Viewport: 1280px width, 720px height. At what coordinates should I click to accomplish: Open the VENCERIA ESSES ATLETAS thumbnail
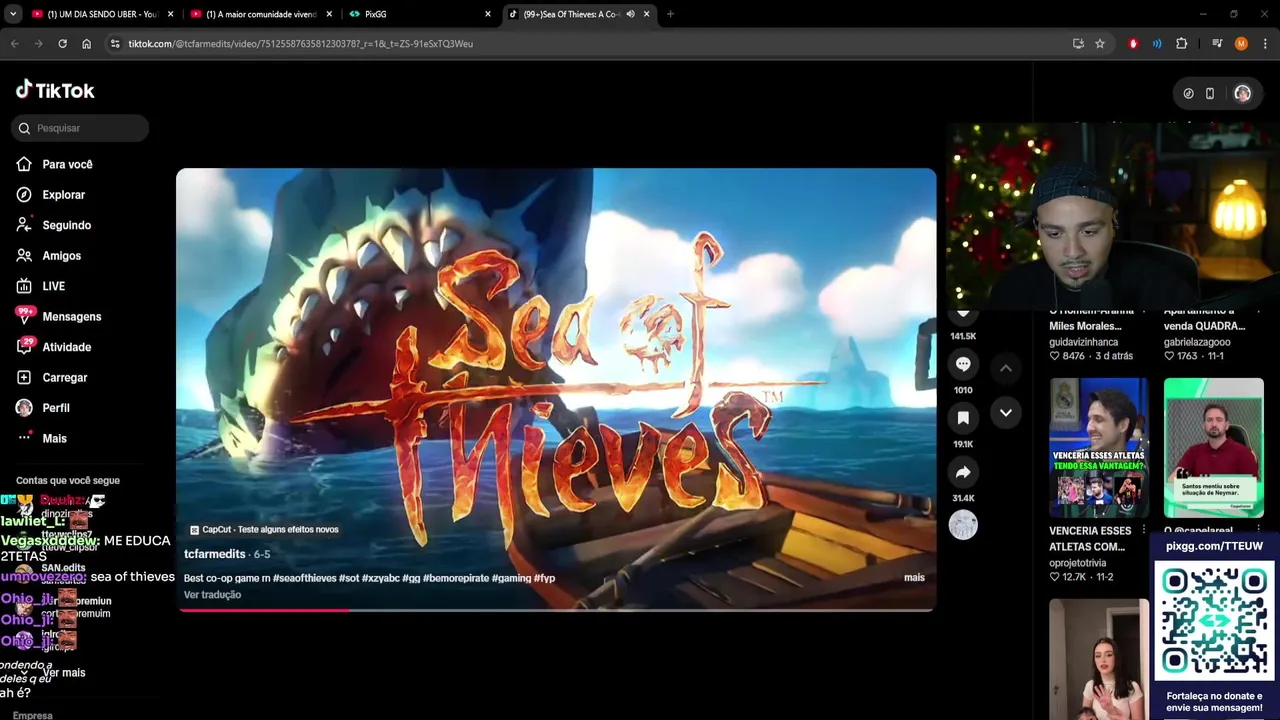[1098, 447]
